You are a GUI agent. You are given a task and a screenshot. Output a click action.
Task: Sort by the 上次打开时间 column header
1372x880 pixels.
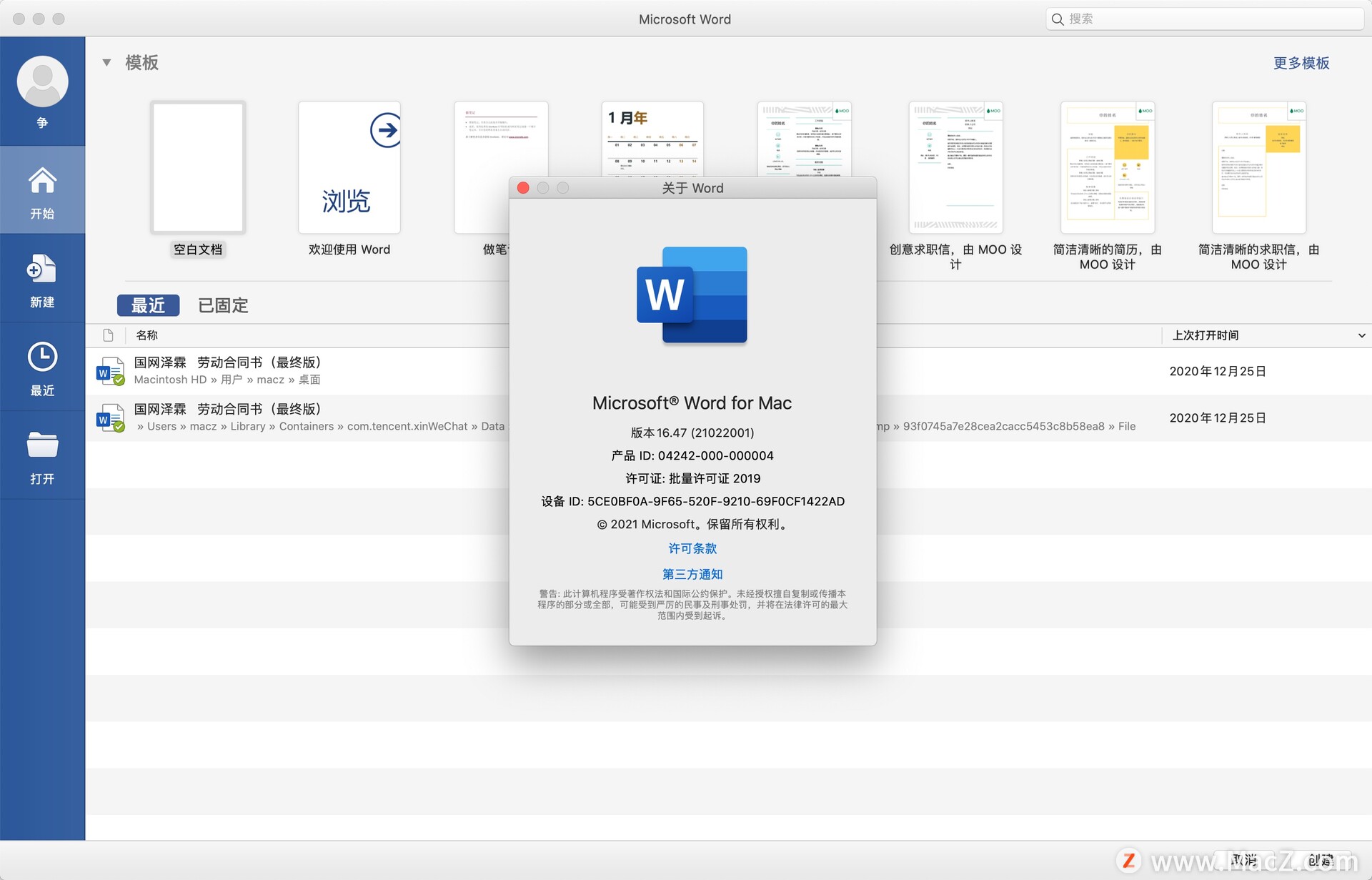[x=1206, y=335]
